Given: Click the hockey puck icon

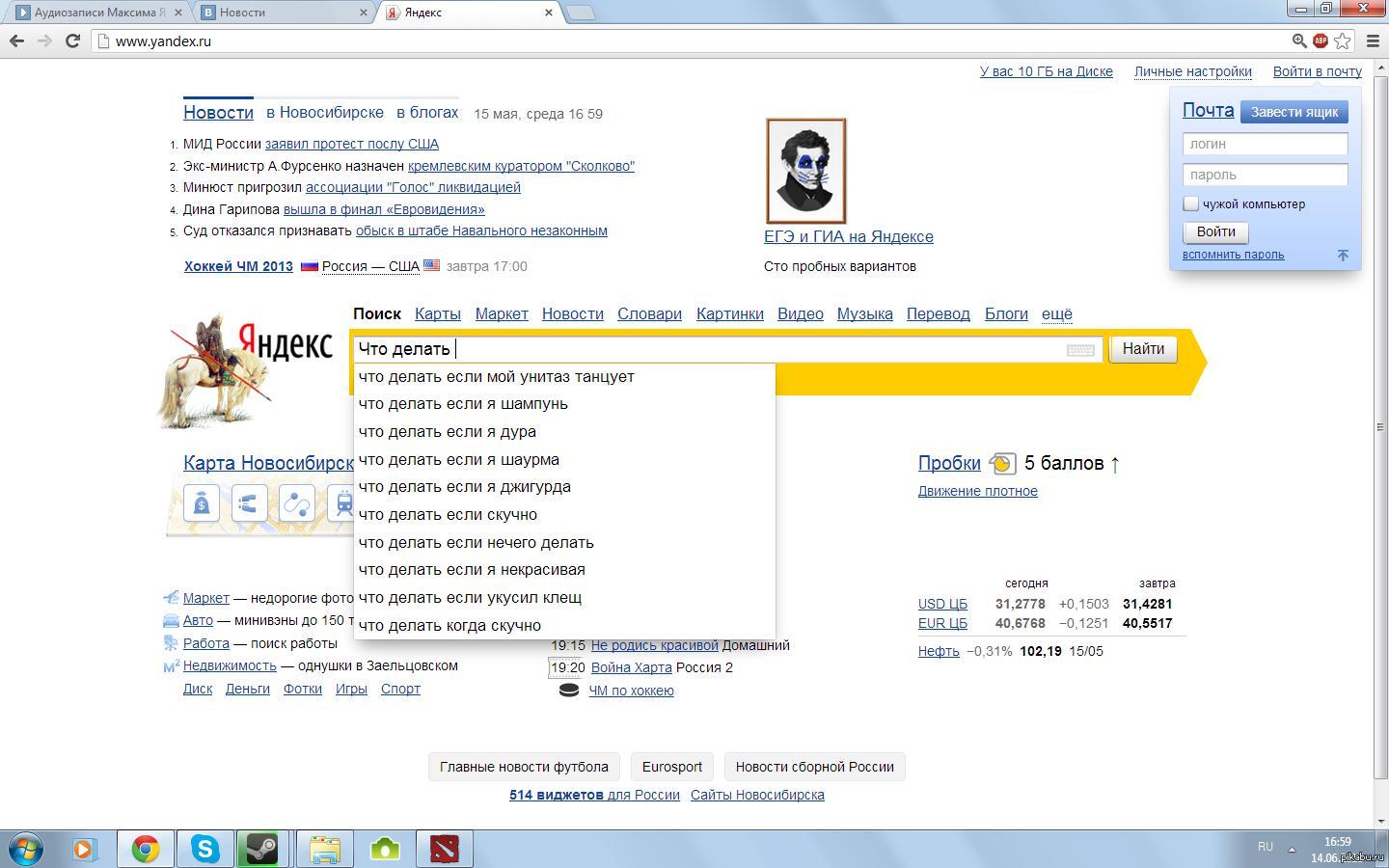Looking at the screenshot, I should tap(569, 690).
